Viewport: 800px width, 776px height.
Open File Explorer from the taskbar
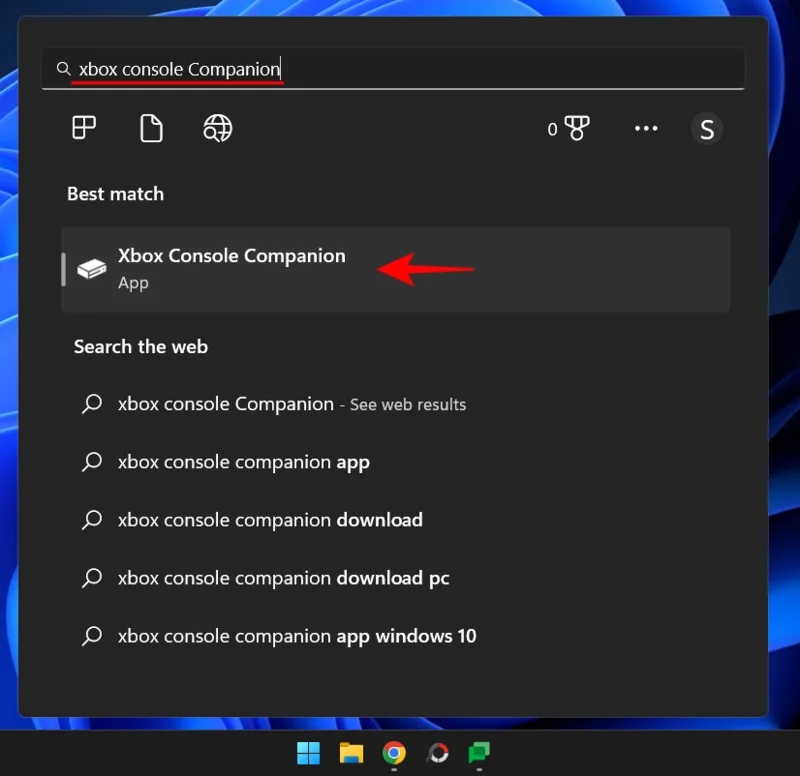click(351, 752)
